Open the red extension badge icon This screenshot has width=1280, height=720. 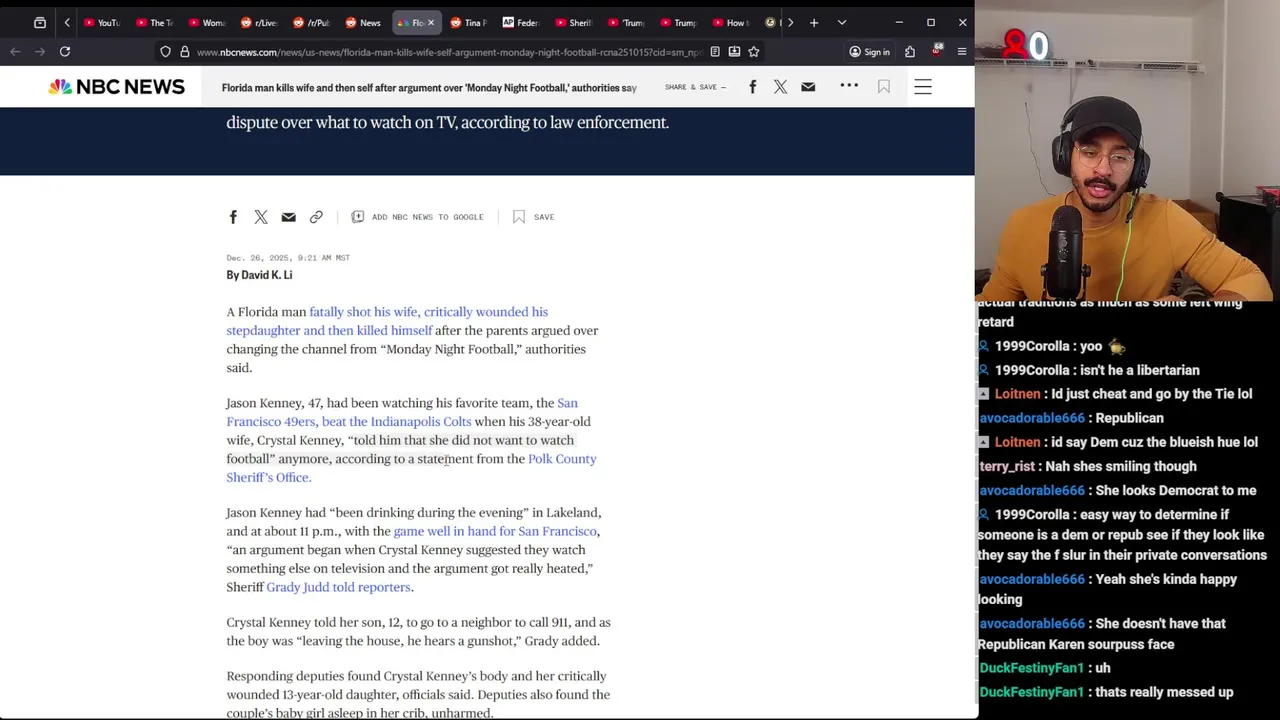click(x=937, y=50)
